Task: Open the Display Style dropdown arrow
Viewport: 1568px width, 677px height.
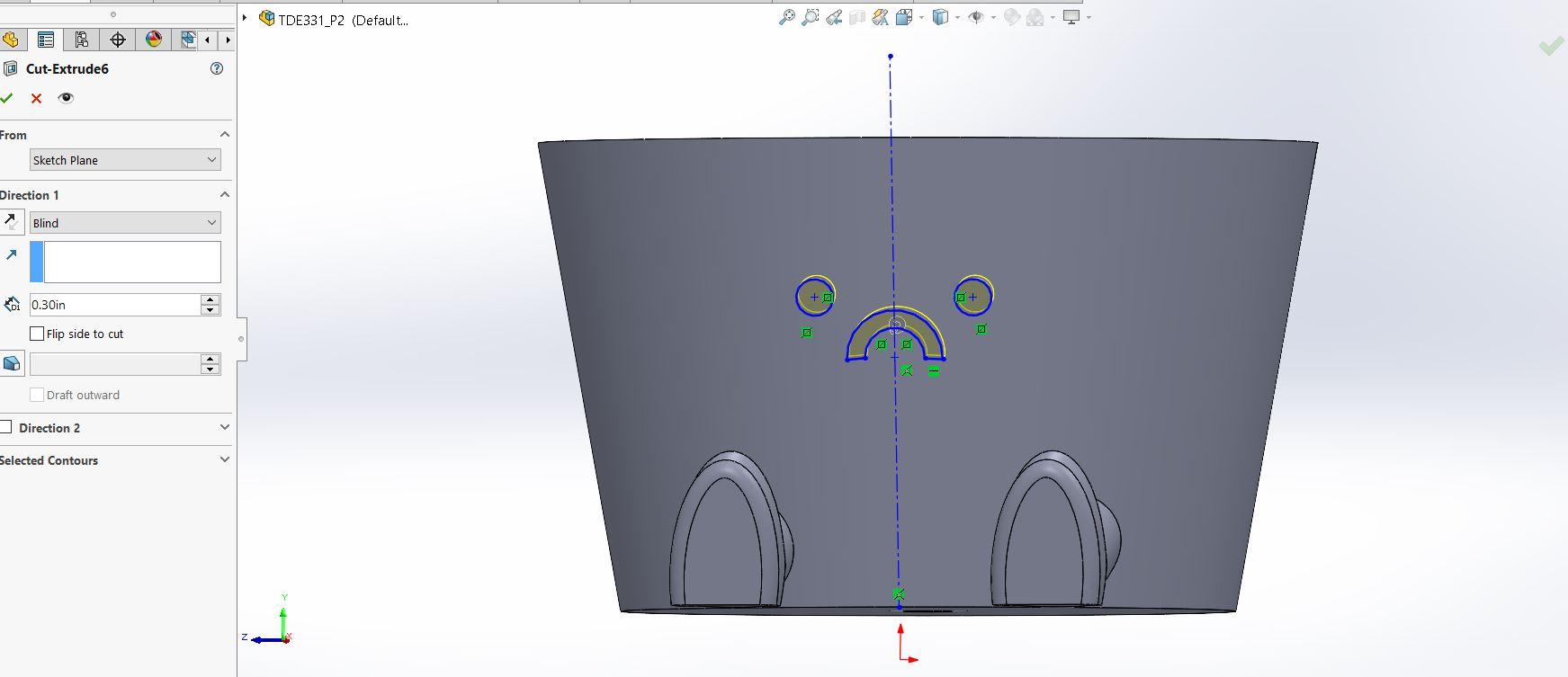Action: click(957, 17)
